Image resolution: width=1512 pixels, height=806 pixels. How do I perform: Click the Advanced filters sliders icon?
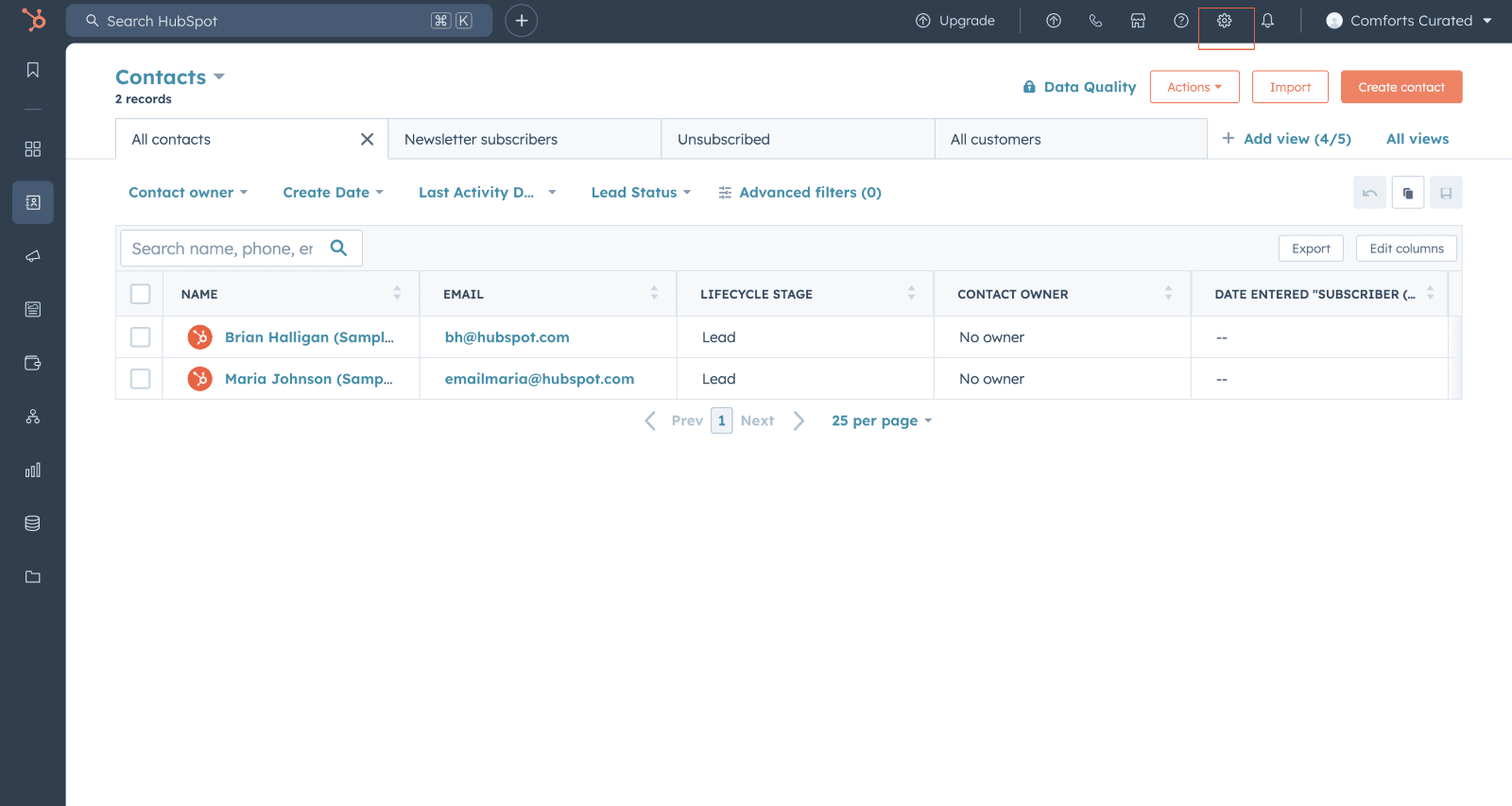725,193
